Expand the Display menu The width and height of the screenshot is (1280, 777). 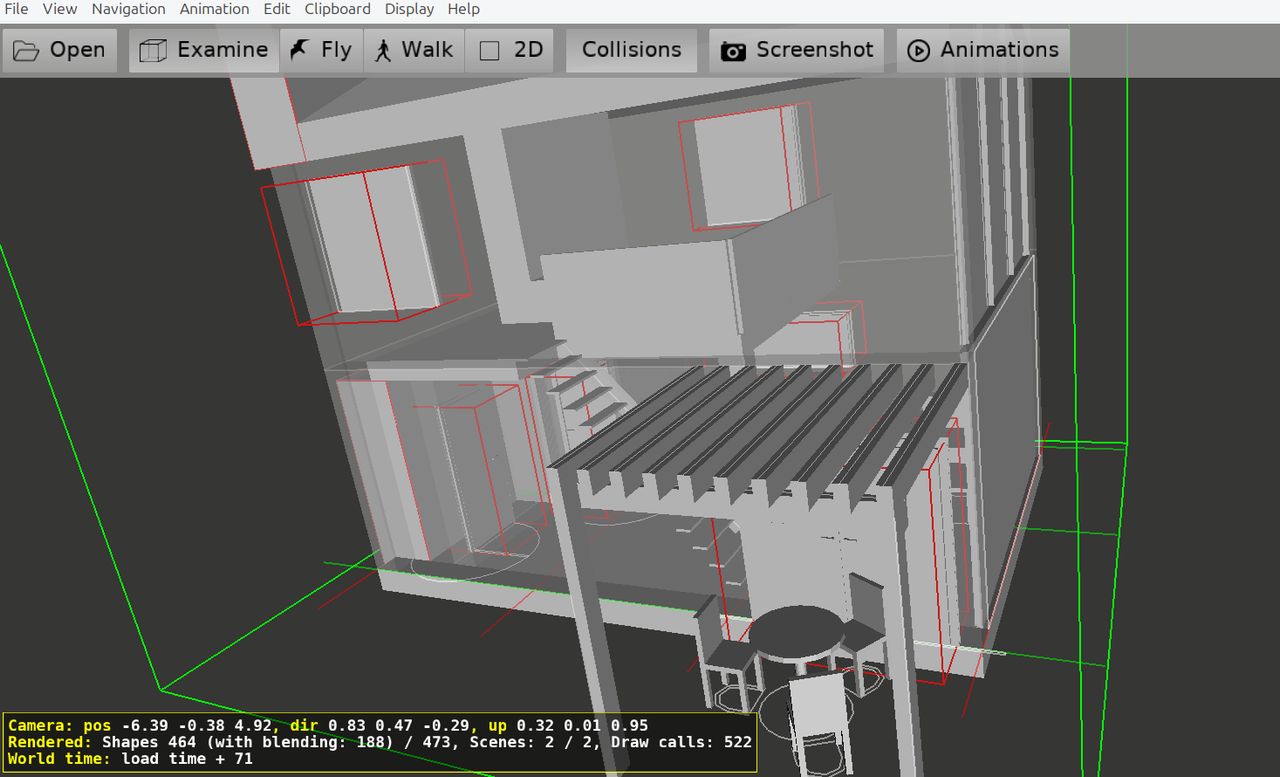click(x=409, y=9)
